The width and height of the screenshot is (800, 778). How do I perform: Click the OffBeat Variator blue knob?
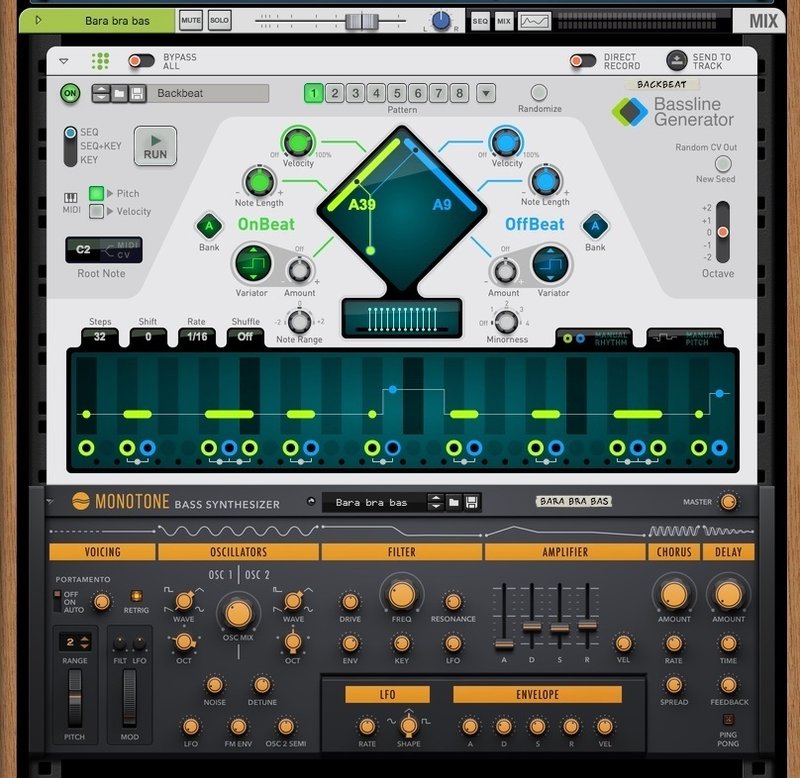tap(550, 264)
